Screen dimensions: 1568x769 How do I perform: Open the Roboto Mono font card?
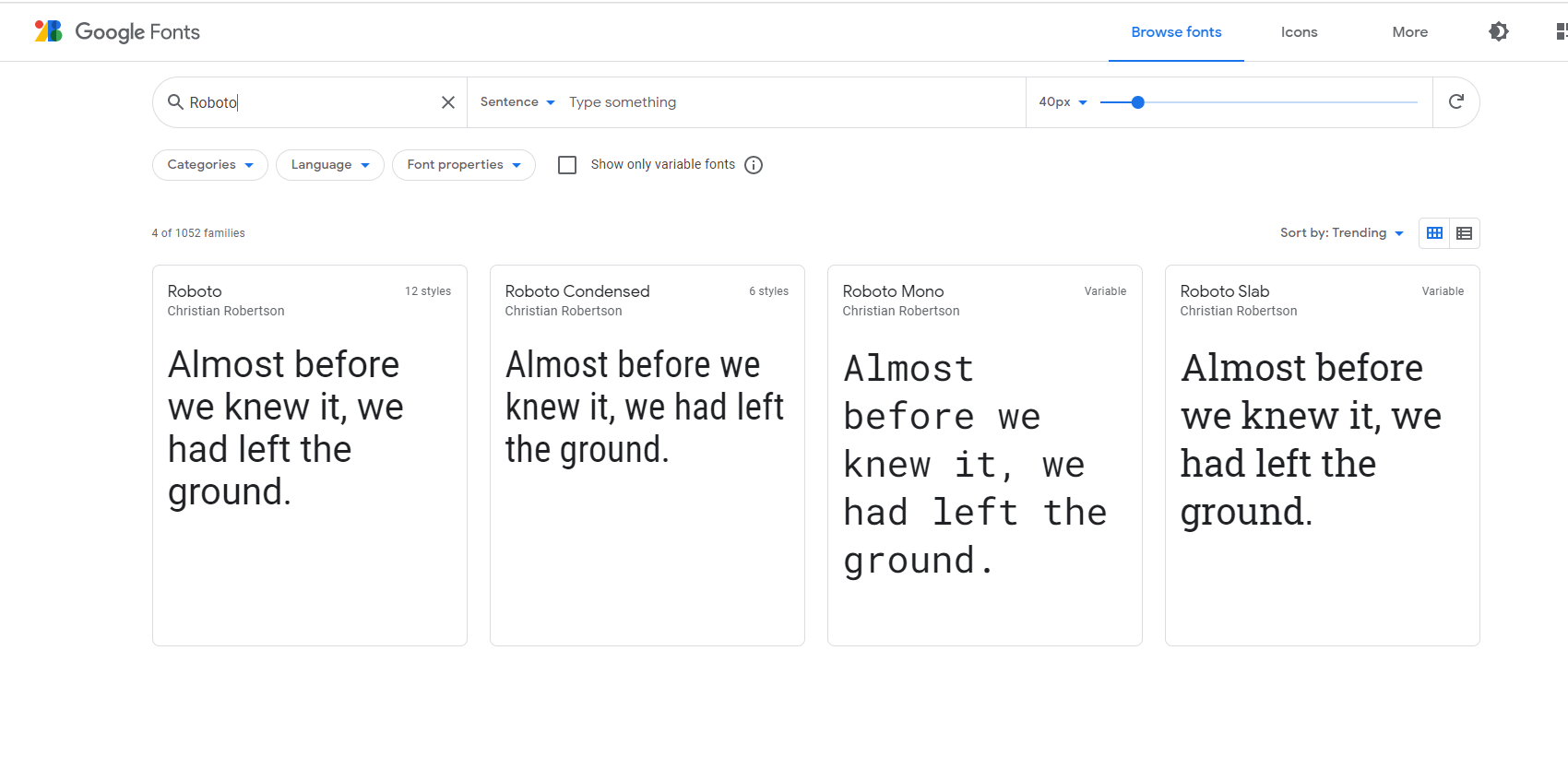coord(985,455)
